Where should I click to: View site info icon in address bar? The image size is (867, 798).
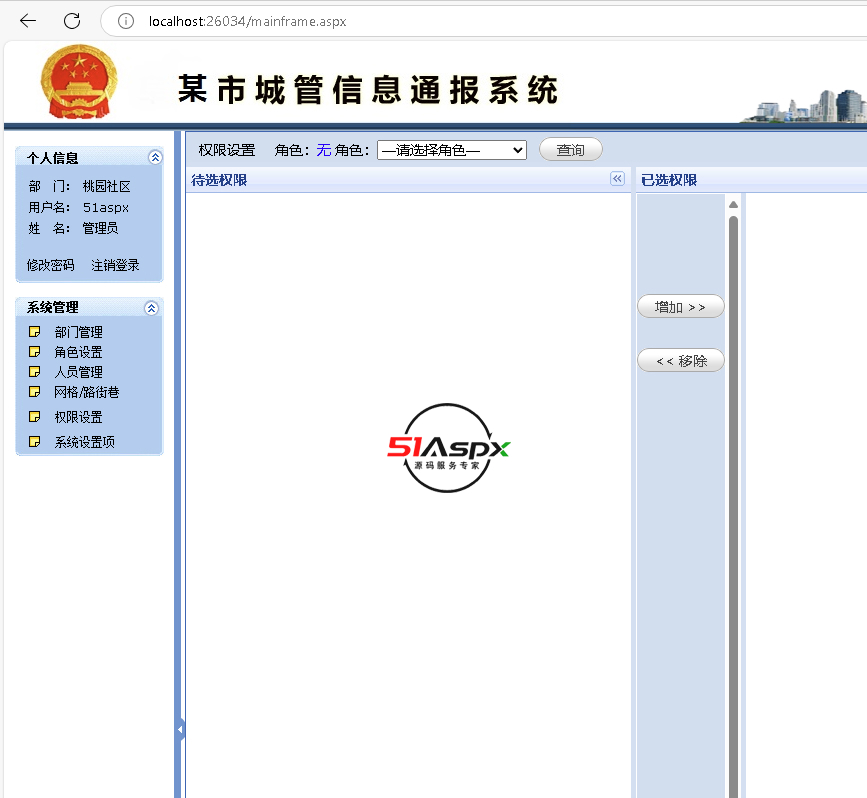pyautogui.click(x=126, y=21)
